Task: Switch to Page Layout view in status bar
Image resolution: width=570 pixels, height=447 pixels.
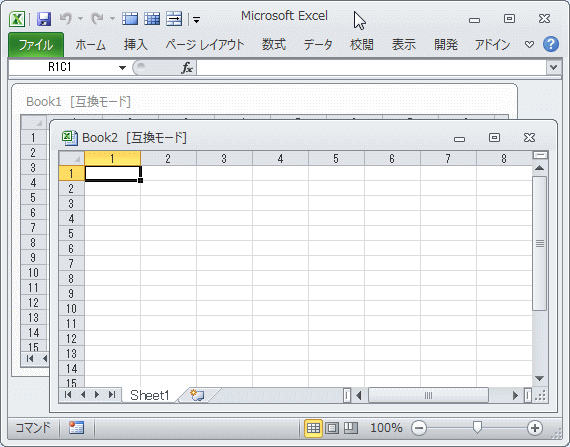Action: (x=332, y=428)
